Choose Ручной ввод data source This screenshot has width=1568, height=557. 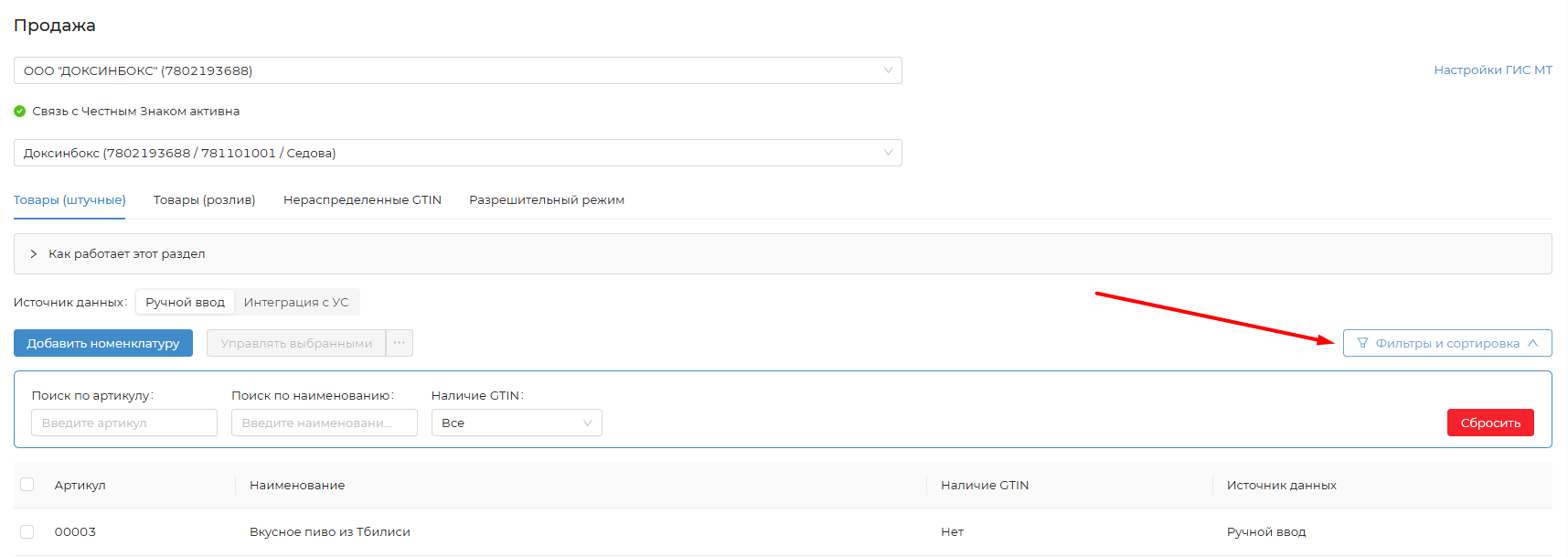click(185, 302)
